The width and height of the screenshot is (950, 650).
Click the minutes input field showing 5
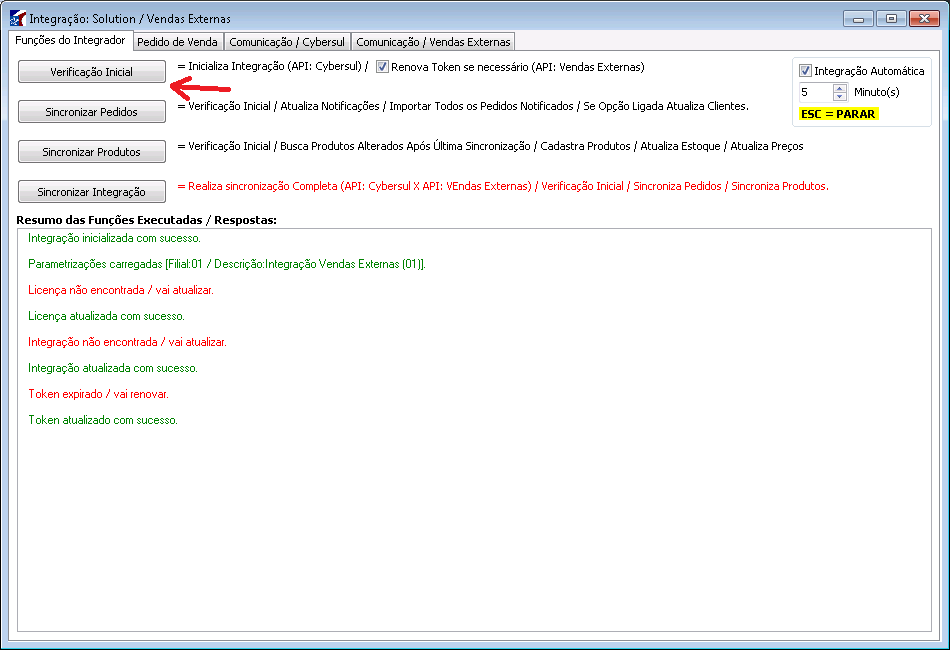[815, 92]
